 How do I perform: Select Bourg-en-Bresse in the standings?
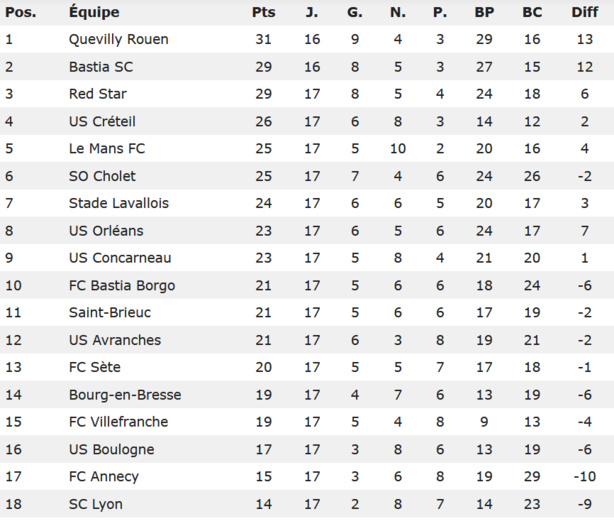(x=125, y=395)
